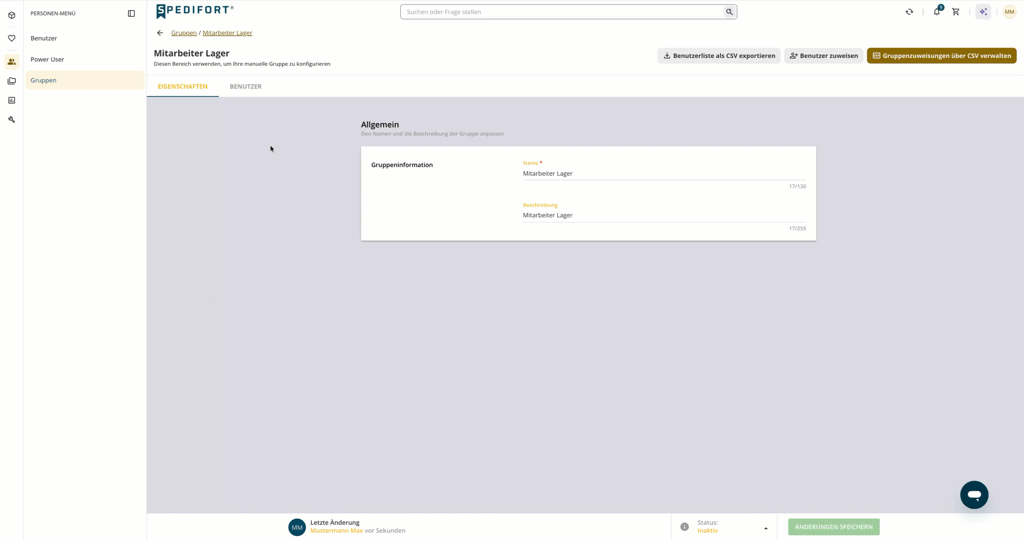Click the 17/255 character counter
This screenshot has height=540, width=1024.
(797, 229)
